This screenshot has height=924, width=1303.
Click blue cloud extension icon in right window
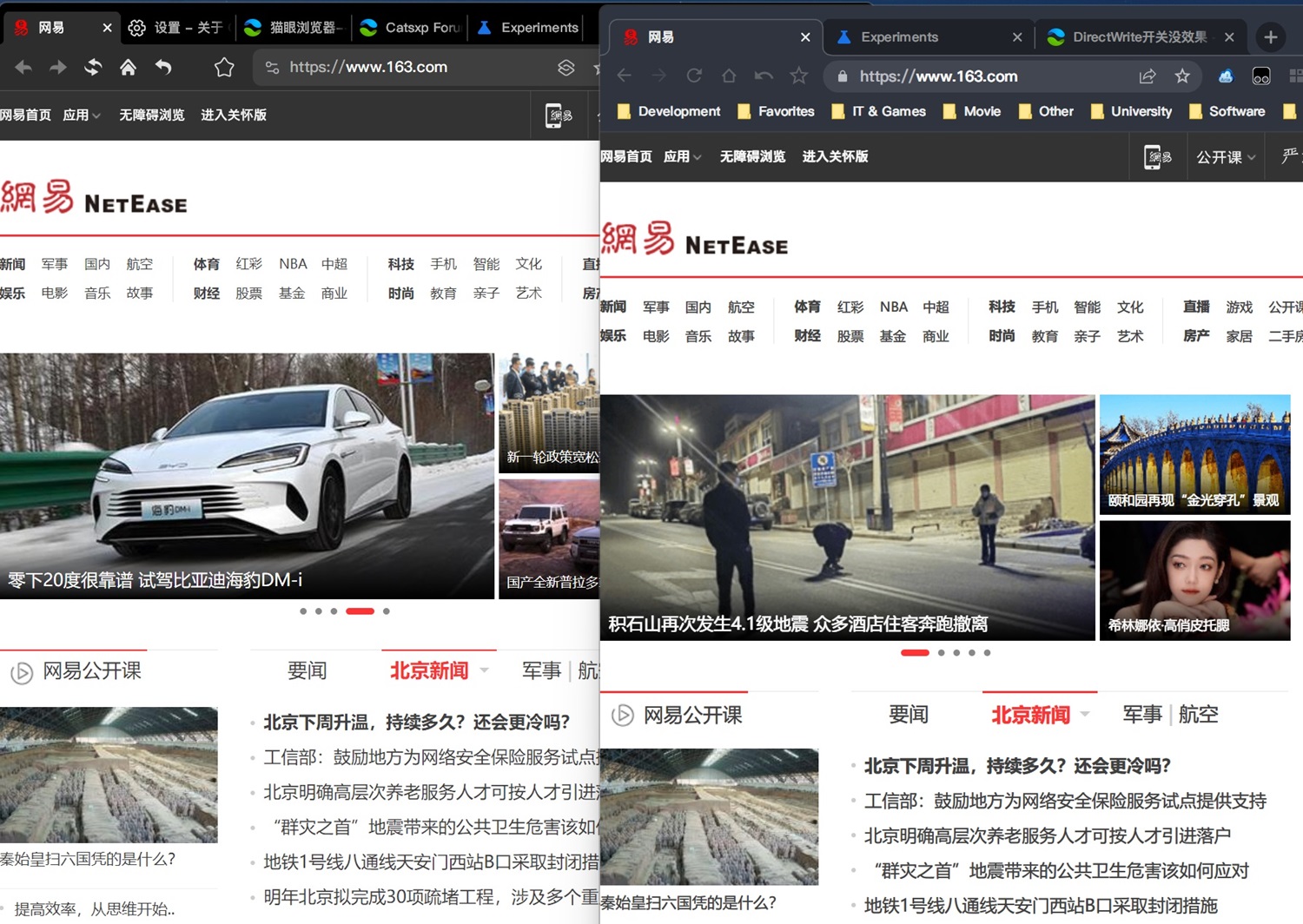(1226, 76)
